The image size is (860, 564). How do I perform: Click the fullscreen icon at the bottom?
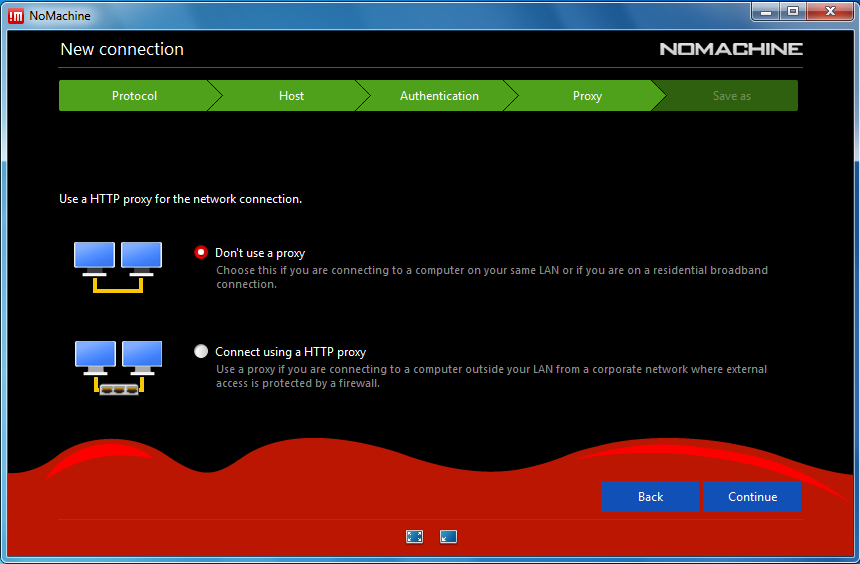coord(414,537)
